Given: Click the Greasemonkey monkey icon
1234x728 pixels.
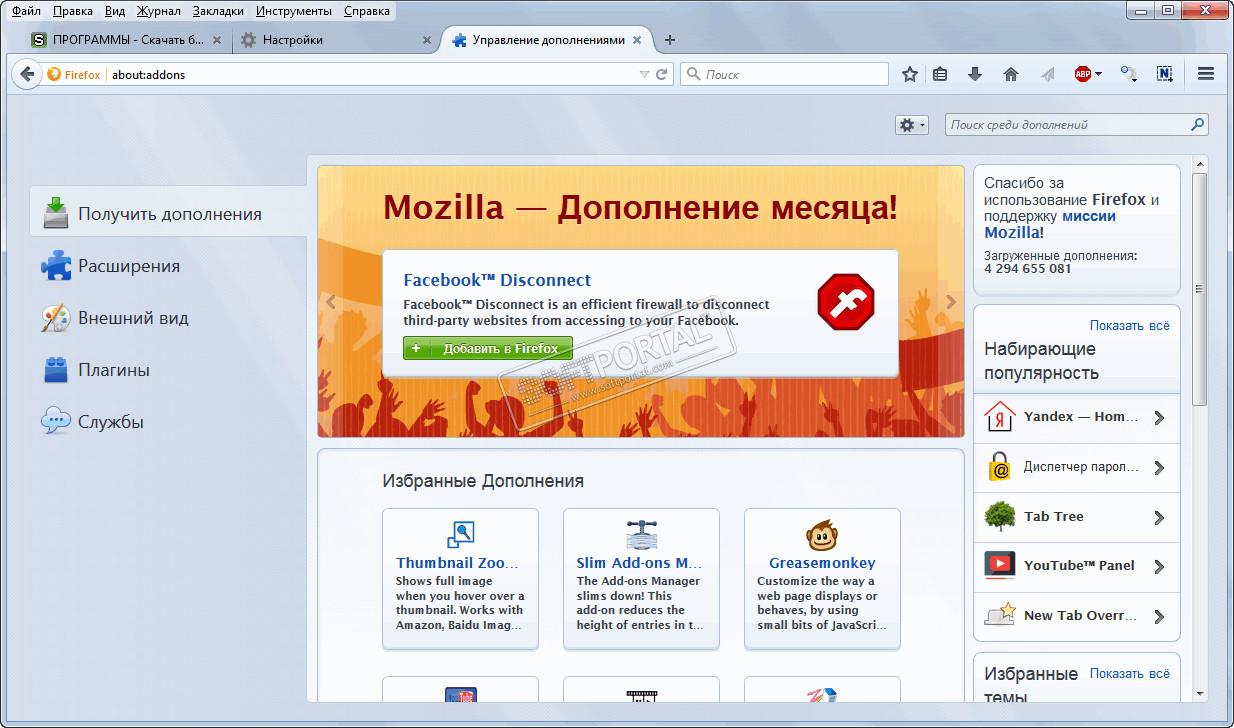Looking at the screenshot, I should pos(822,535).
